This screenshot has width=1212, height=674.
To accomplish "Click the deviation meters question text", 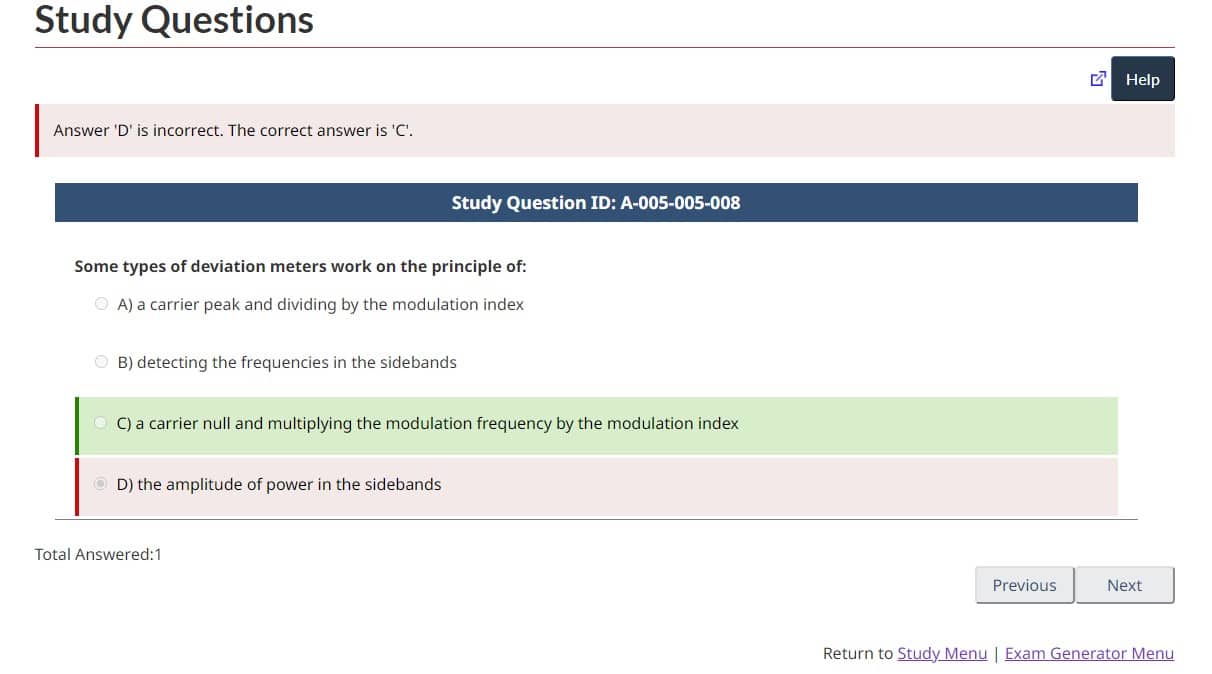I will [x=300, y=266].
